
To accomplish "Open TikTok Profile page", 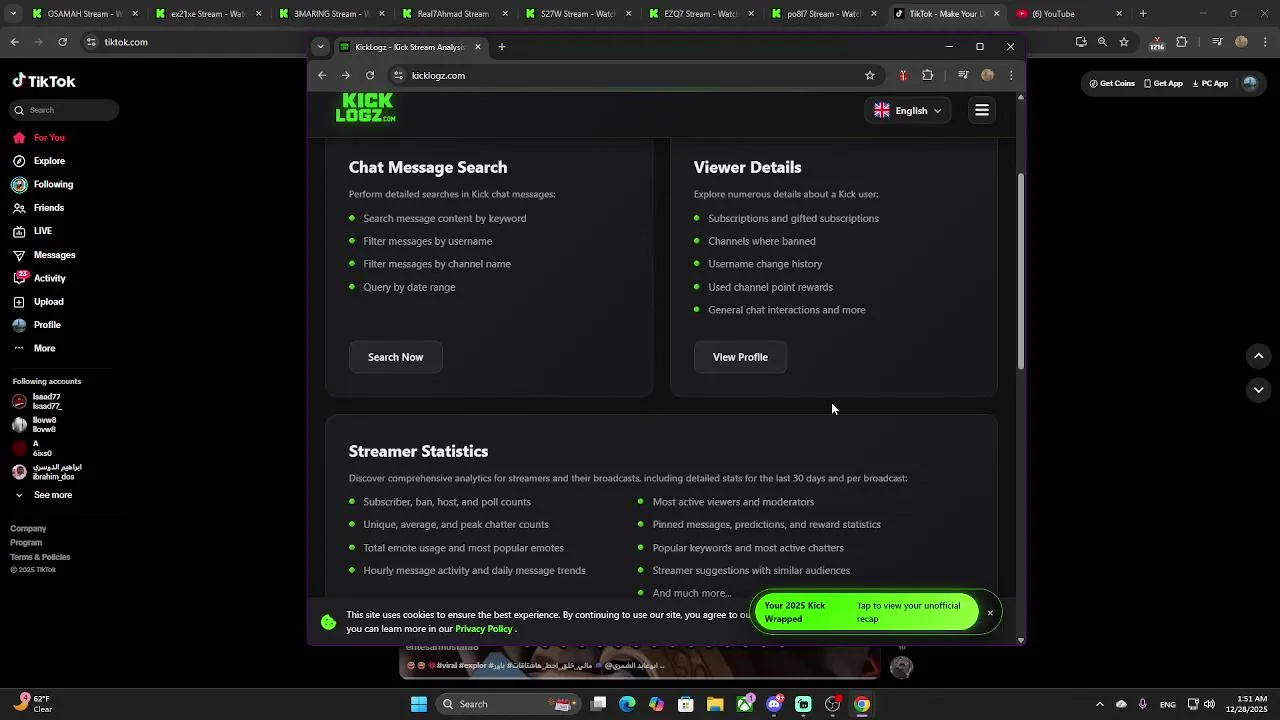I will [38, 325].
